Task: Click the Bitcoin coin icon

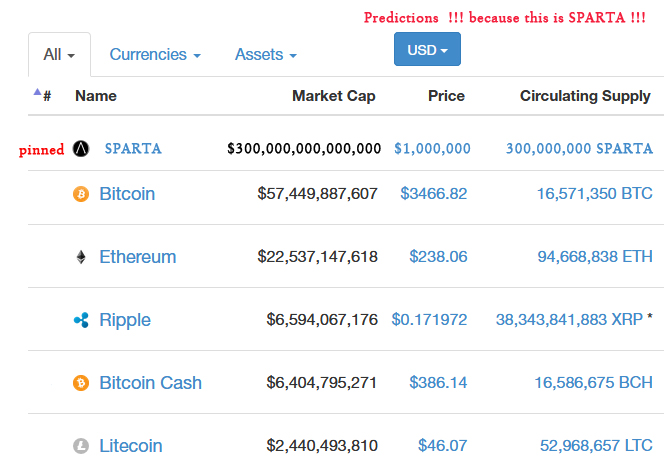Action: [81, 194]
